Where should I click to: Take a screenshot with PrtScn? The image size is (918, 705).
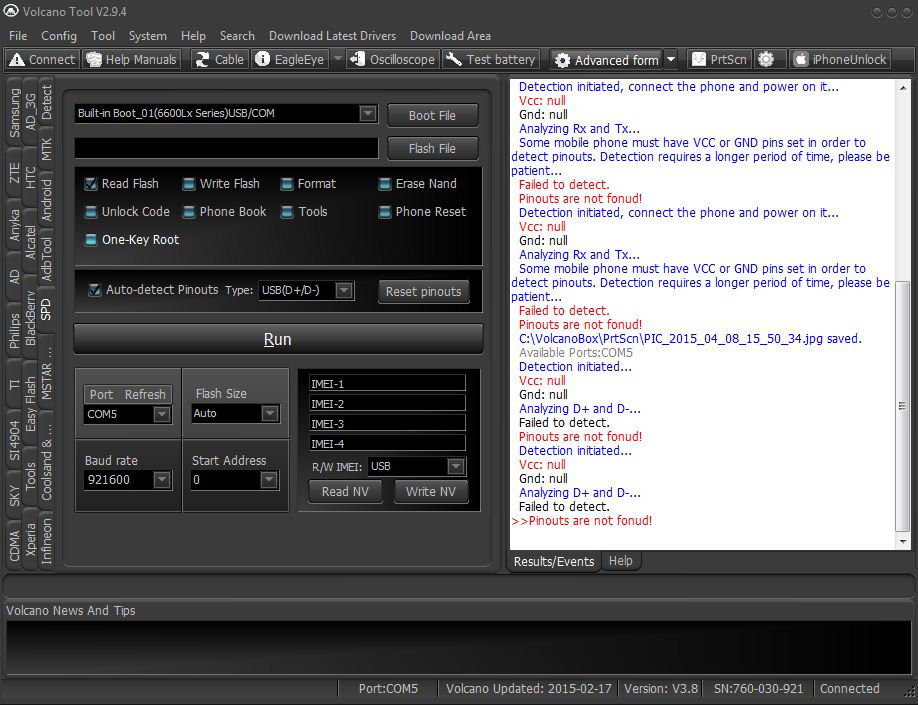720,60
